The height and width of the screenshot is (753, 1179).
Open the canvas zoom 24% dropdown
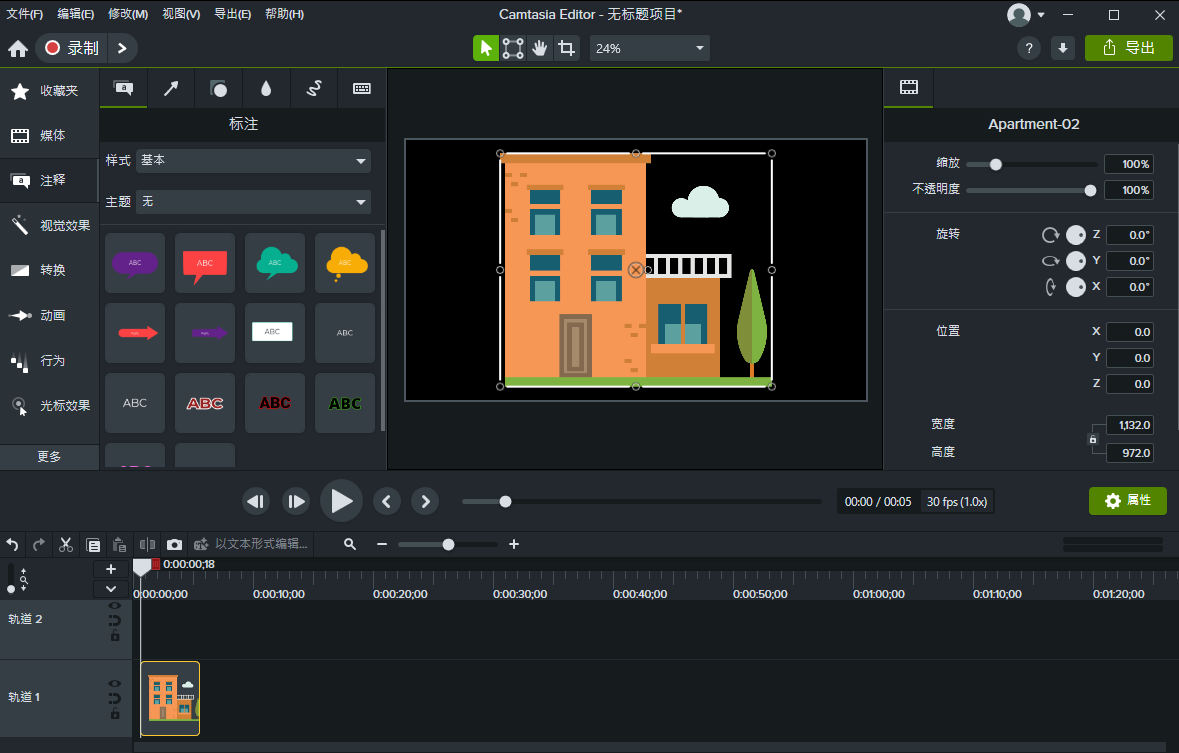[650, 48]
